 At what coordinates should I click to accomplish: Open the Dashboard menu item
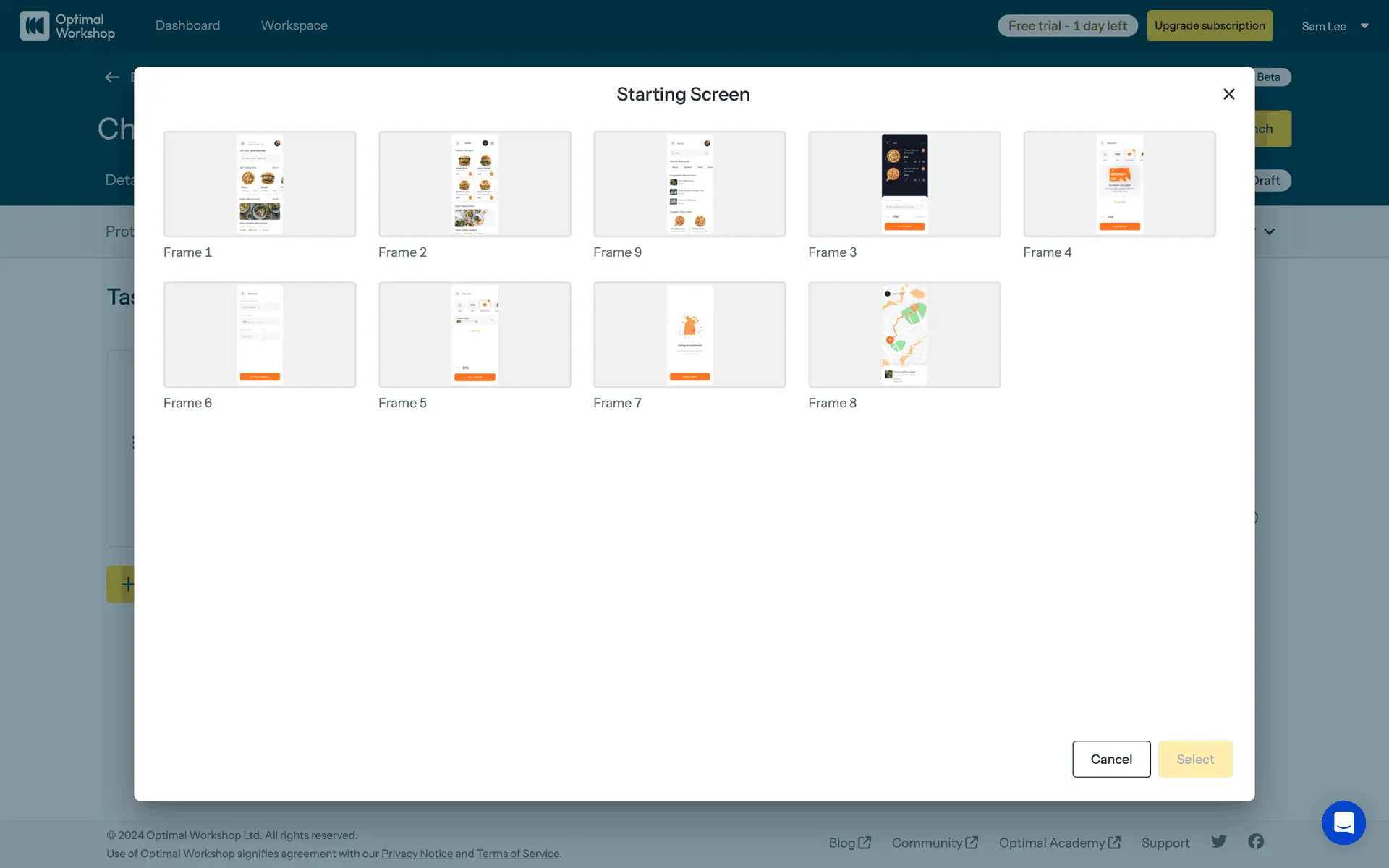[187, 25]
